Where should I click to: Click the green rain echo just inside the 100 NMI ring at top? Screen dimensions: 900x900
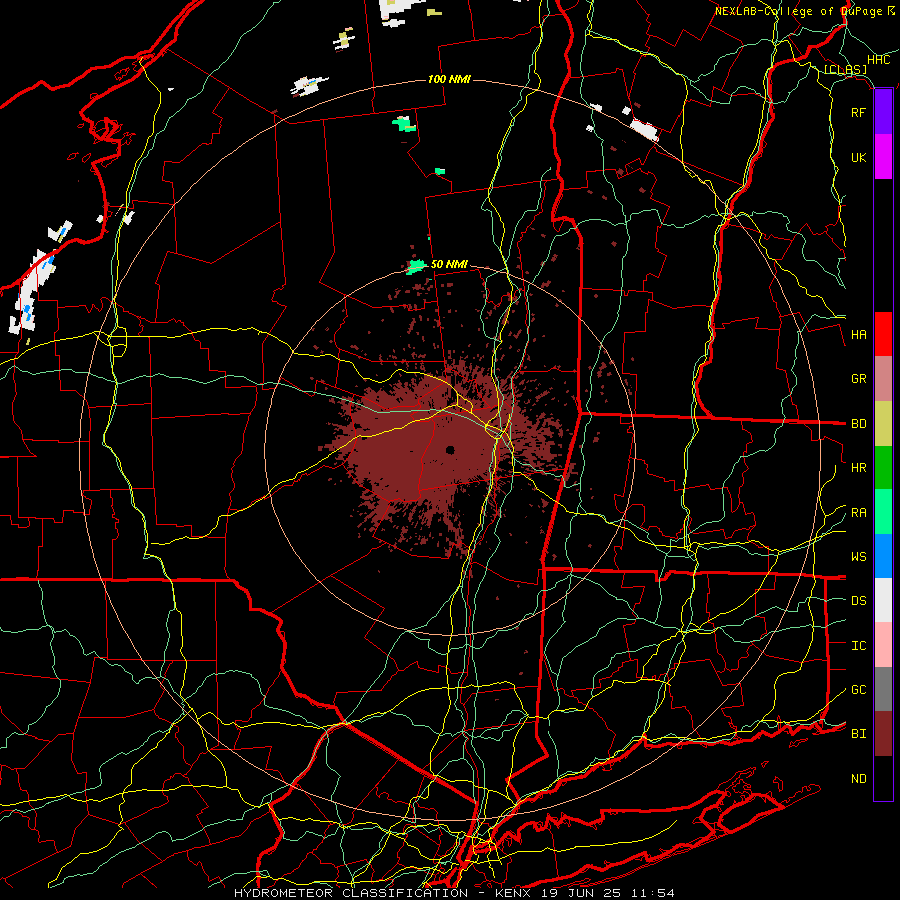[404, 124]
